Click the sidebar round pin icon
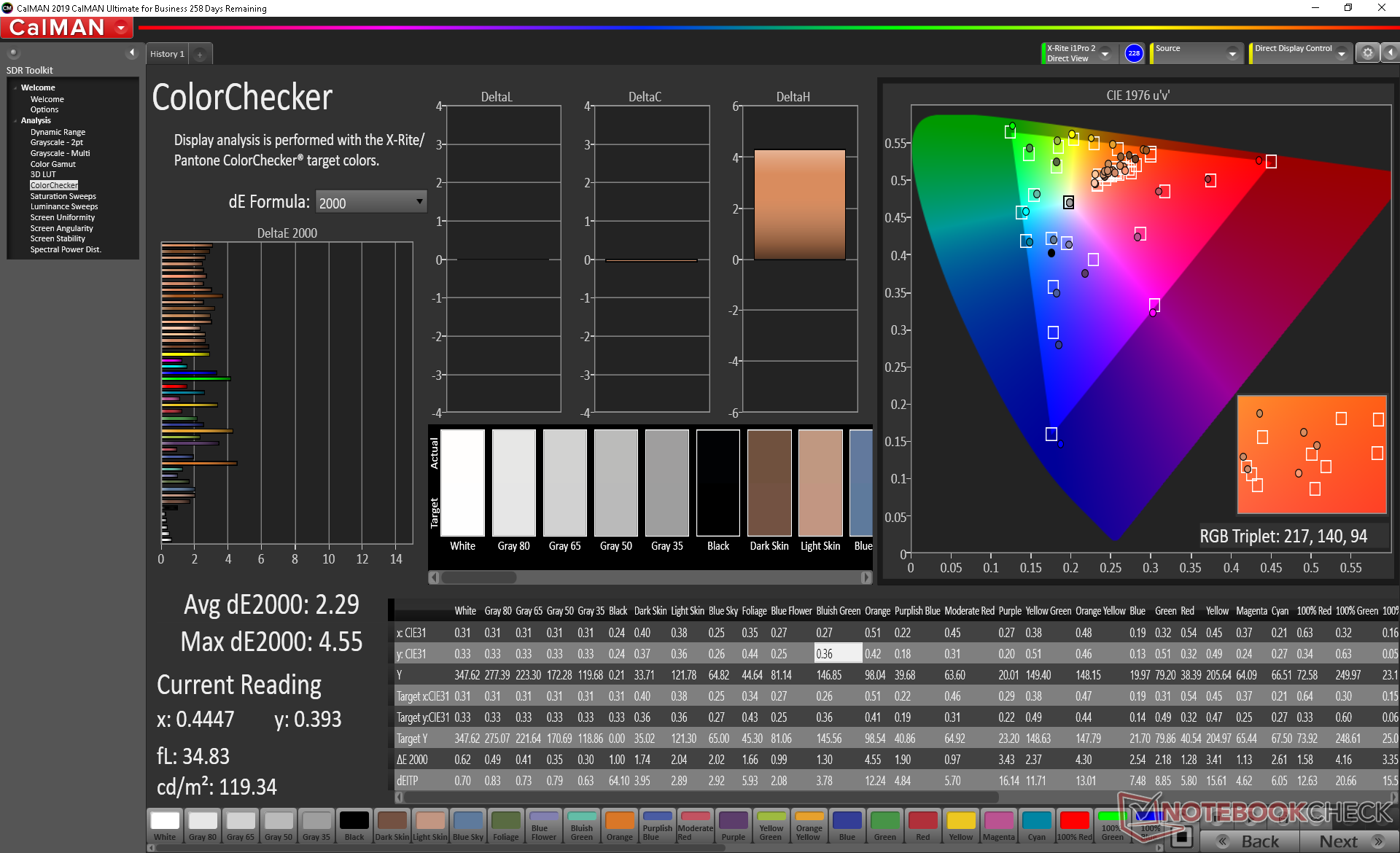 13,52
